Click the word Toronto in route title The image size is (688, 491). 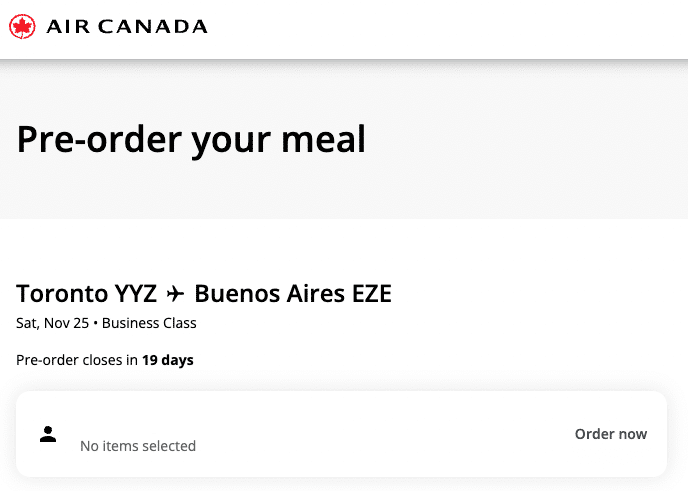[62, 294]
